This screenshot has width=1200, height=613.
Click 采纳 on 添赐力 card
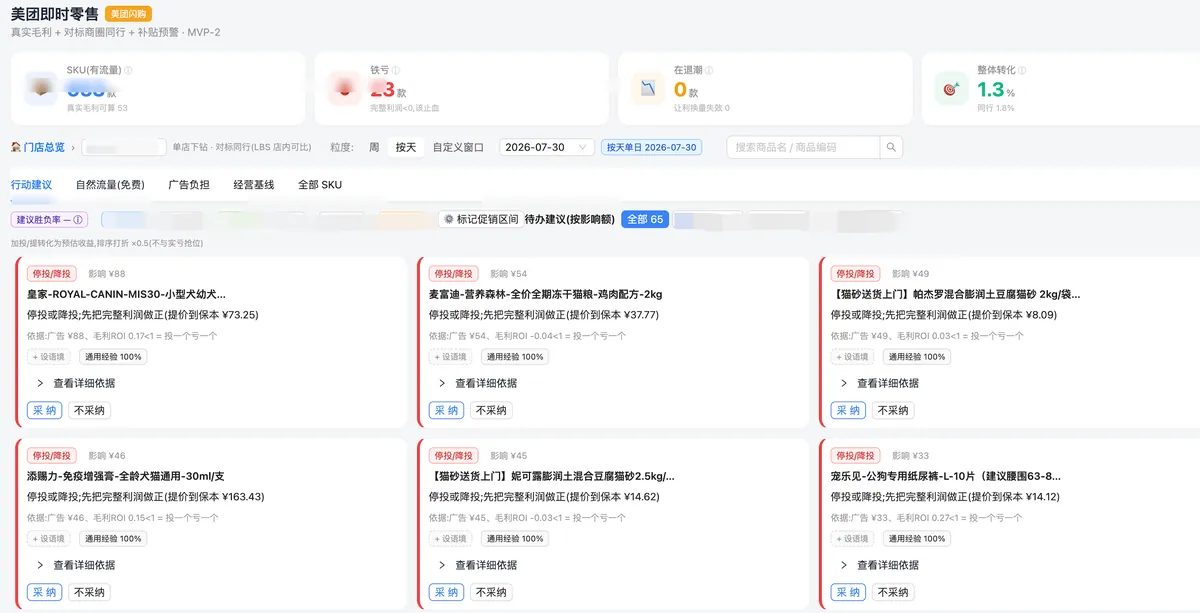(x=44, y=592)
